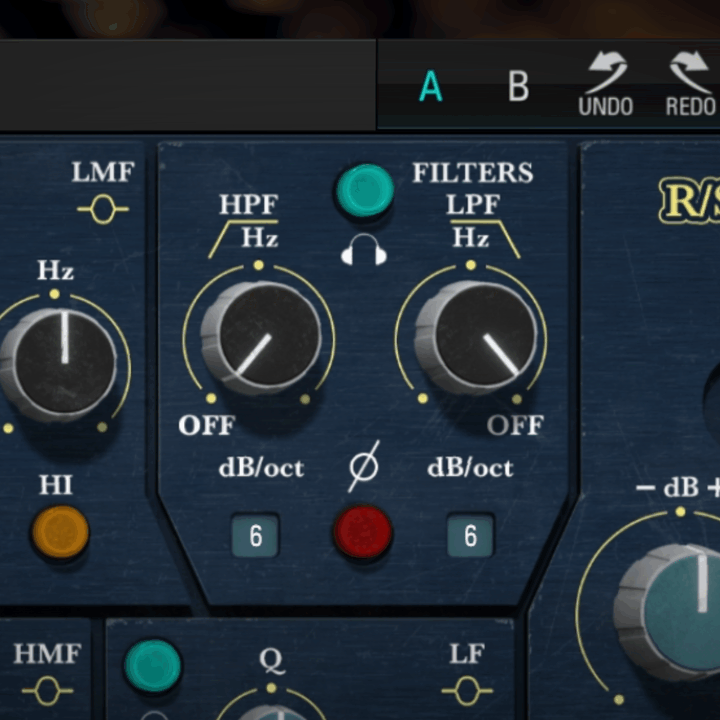720x720 pixels.
Task: Open the LPF dB/oct slope selector
Action: [470, 536]
